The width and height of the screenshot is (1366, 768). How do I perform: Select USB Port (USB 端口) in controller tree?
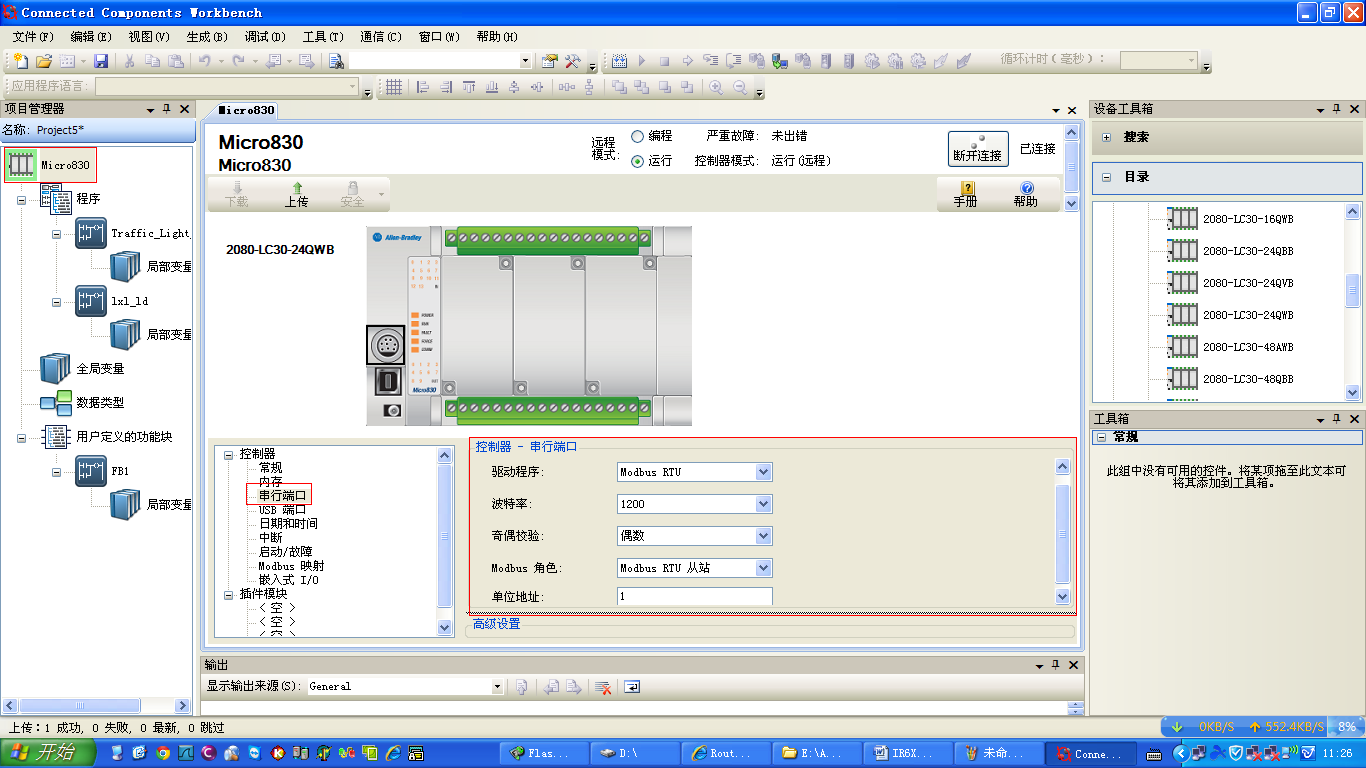[x=282, y=509]
